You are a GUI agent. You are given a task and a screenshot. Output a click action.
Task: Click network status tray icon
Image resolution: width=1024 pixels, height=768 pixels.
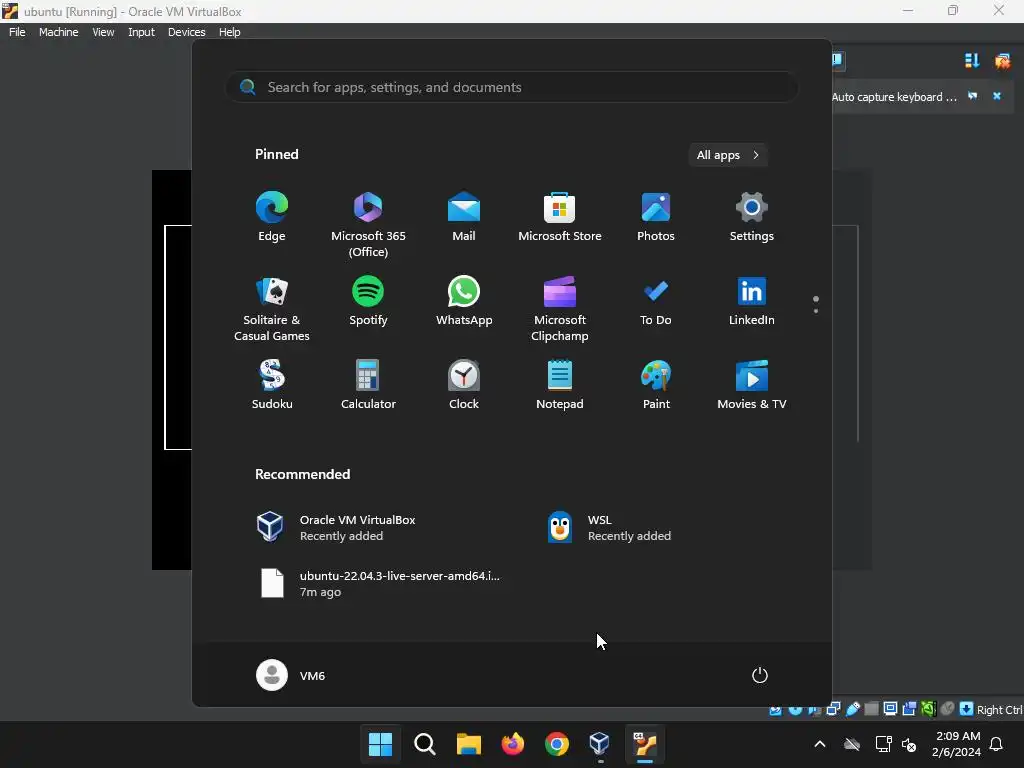tap(883, 744)
